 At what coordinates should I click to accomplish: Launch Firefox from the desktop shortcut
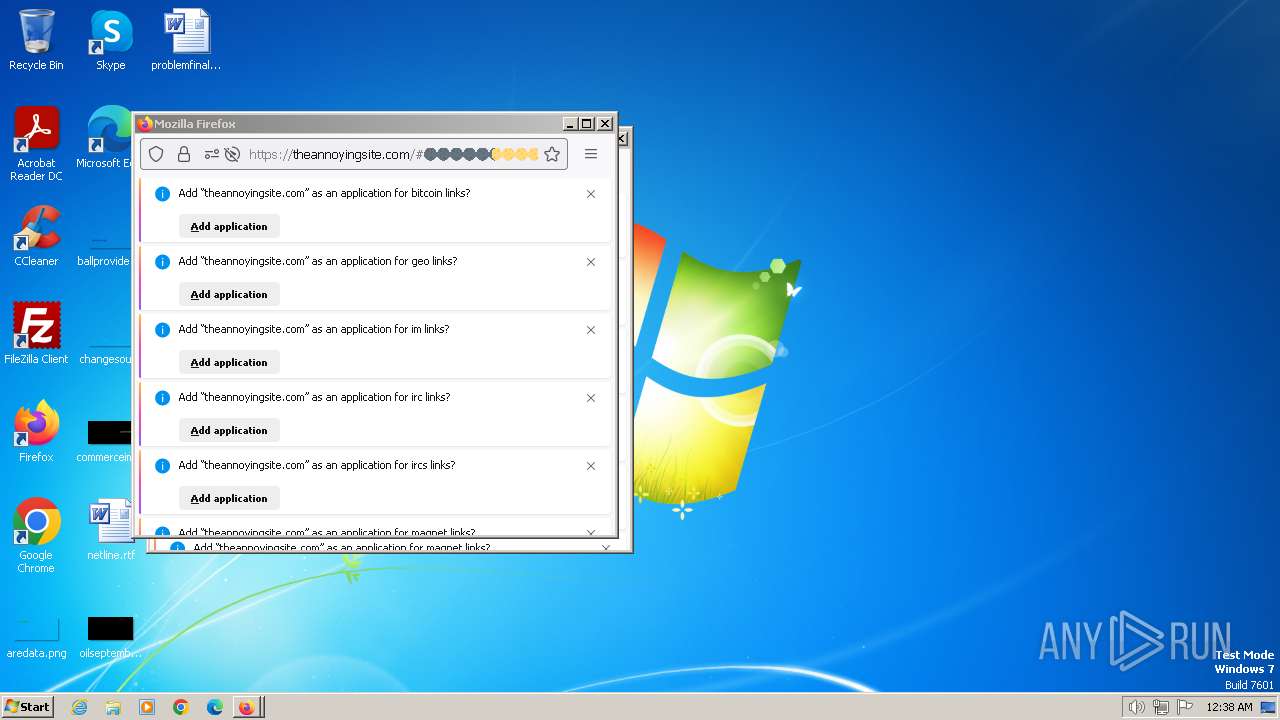tap(36, 431)
